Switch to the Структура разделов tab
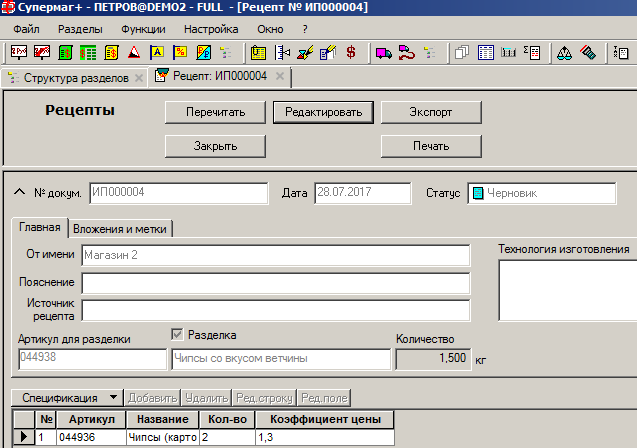The image size is (637, 448). coord(76,78)
